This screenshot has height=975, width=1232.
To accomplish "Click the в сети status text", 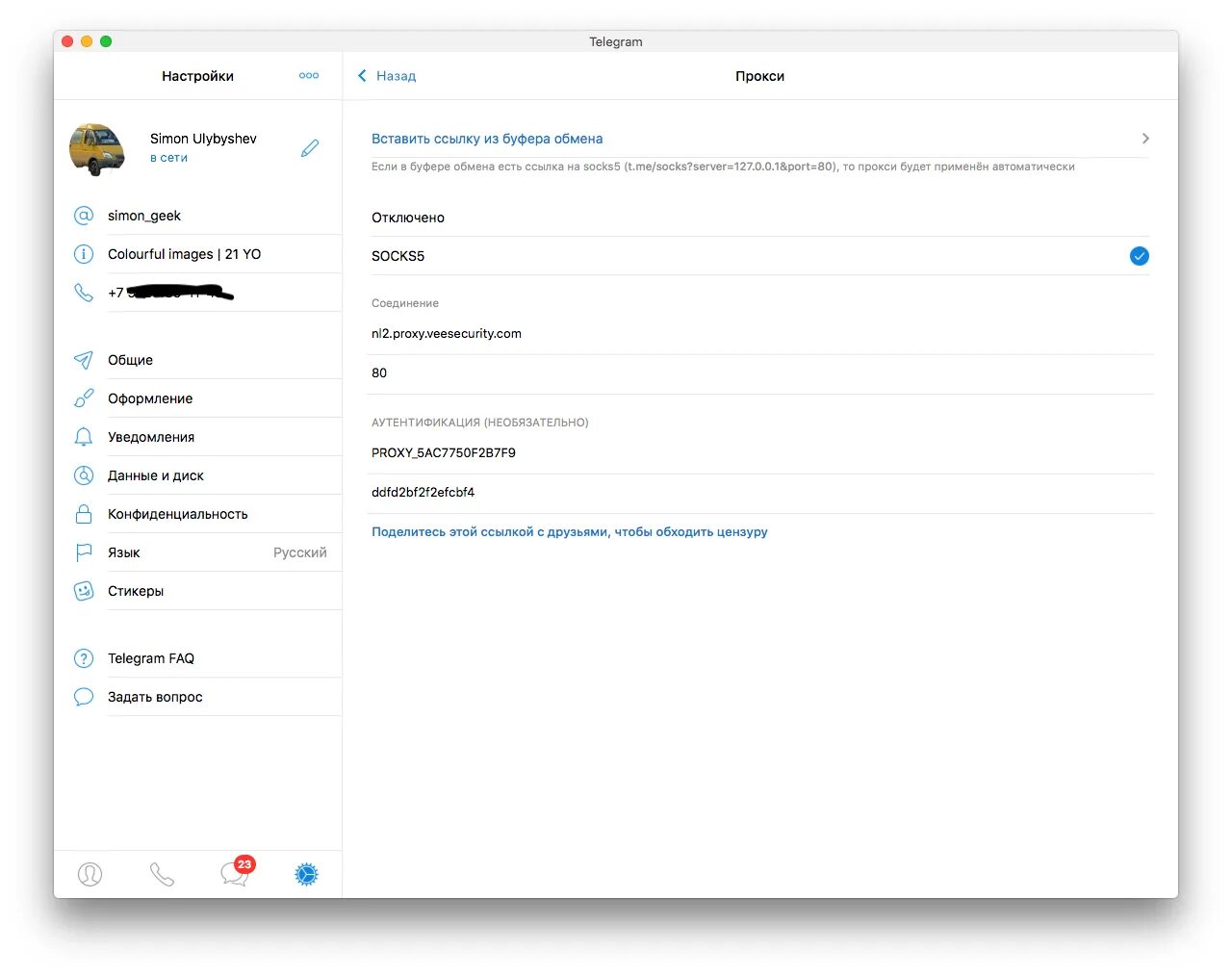I will pos(168,158).
